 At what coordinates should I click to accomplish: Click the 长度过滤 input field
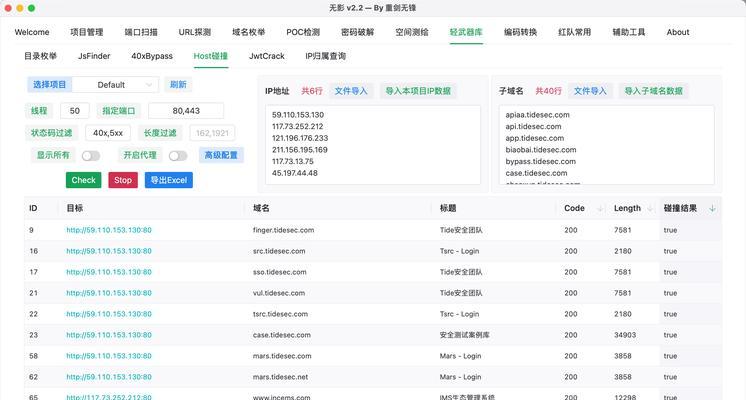212,133
